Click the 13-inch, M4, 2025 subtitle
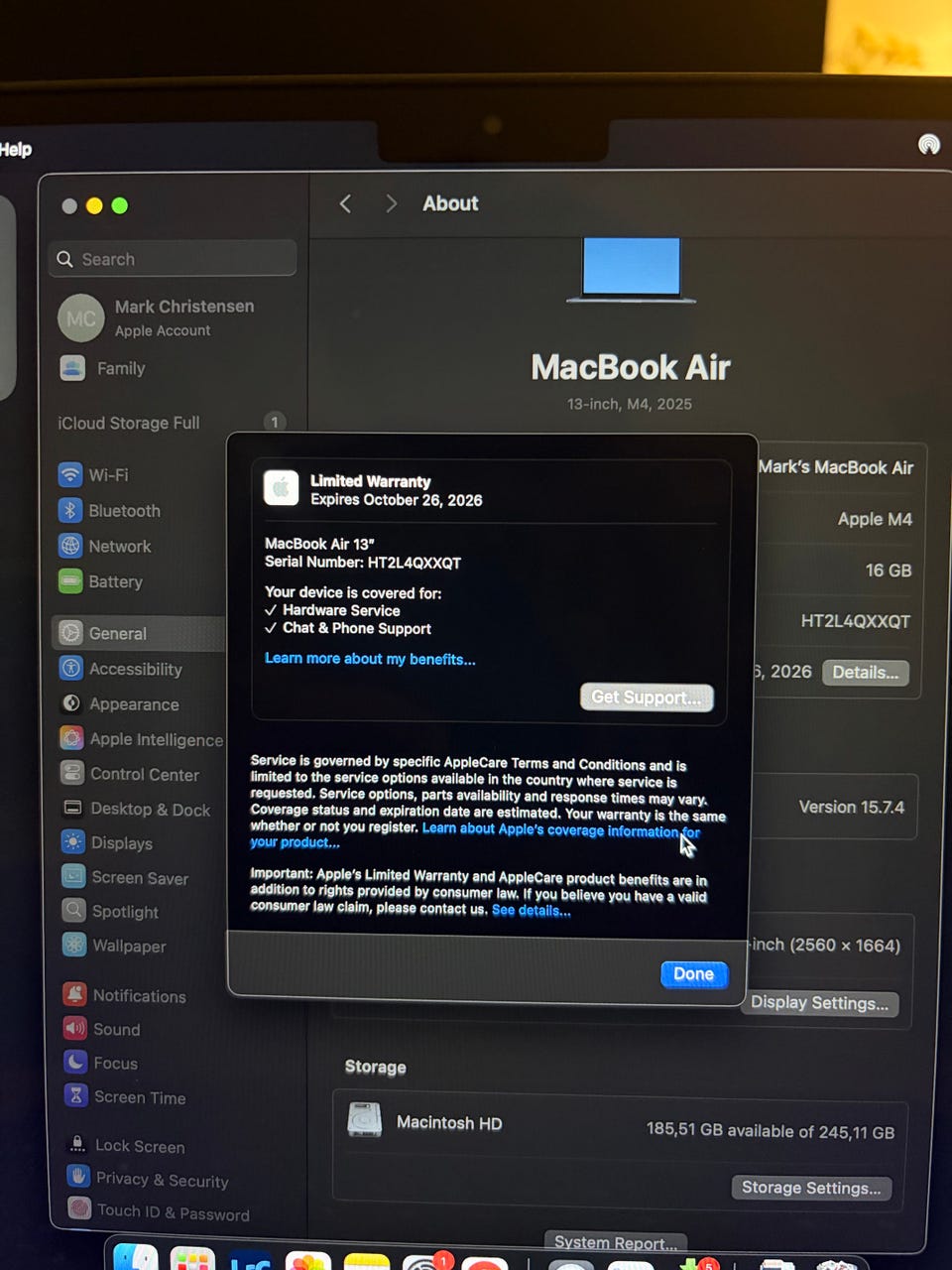The height and width of the screenshot is (1270, 952). point(630,404)
